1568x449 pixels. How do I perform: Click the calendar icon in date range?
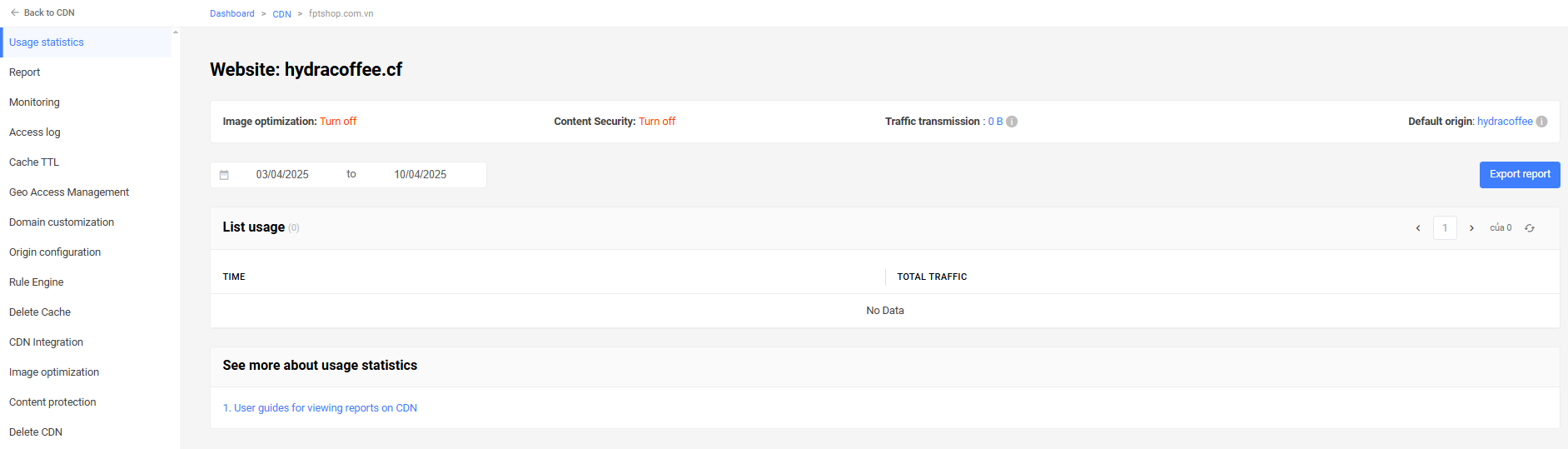[x=224, y=175]
